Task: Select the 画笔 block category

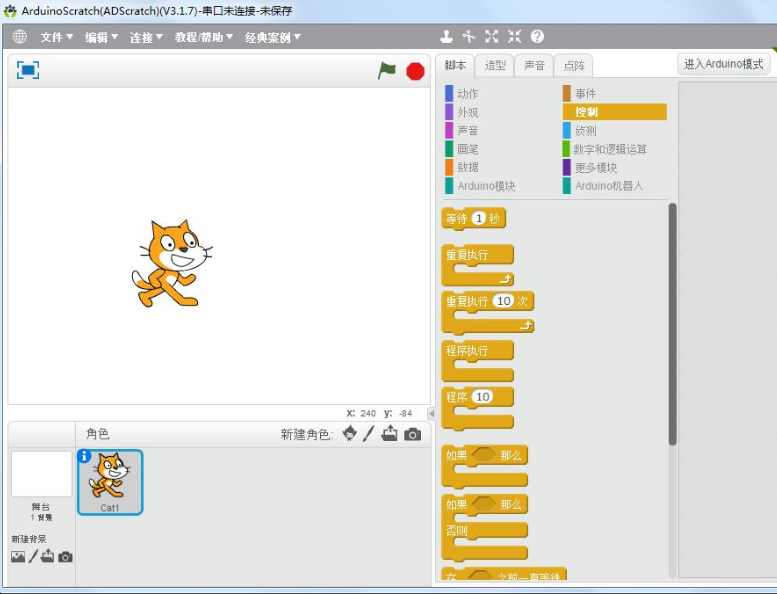Action: [462, 149]
